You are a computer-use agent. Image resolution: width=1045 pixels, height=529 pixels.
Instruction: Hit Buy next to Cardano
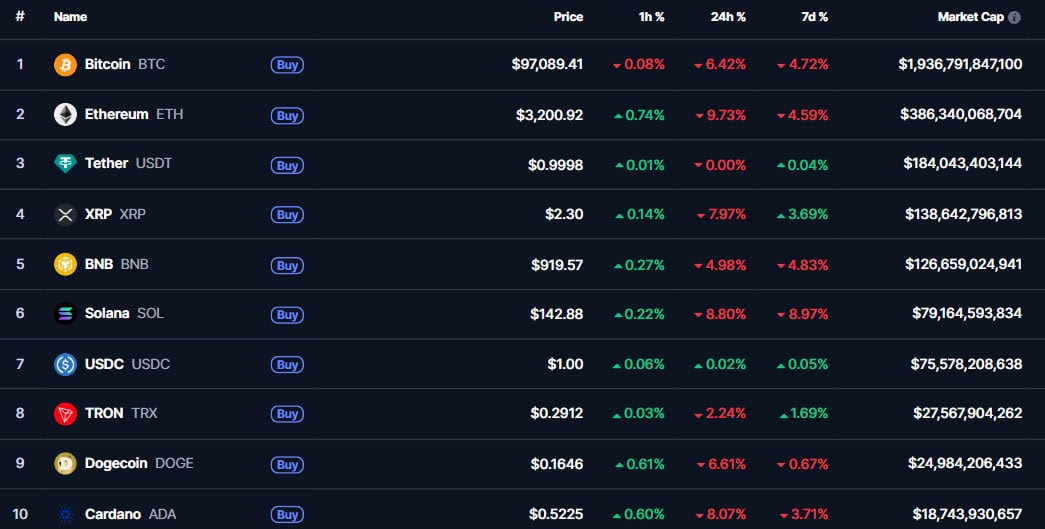click(287, 514)
